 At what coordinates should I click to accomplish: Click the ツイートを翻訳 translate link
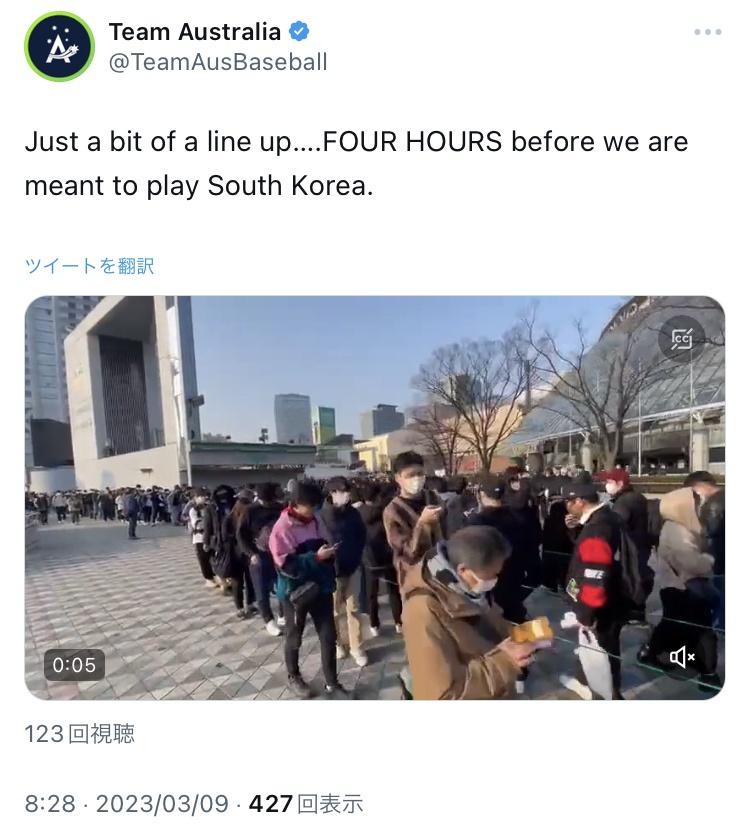click(90, 266)
